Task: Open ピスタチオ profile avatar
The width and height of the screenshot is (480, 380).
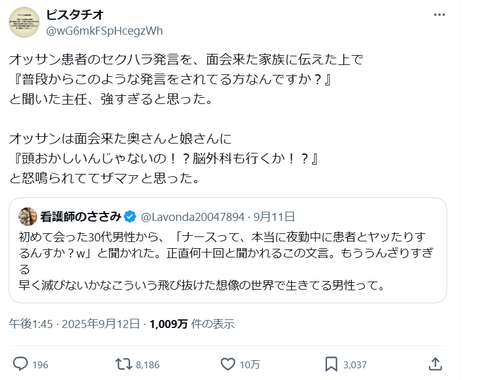Action: [24, 22]
